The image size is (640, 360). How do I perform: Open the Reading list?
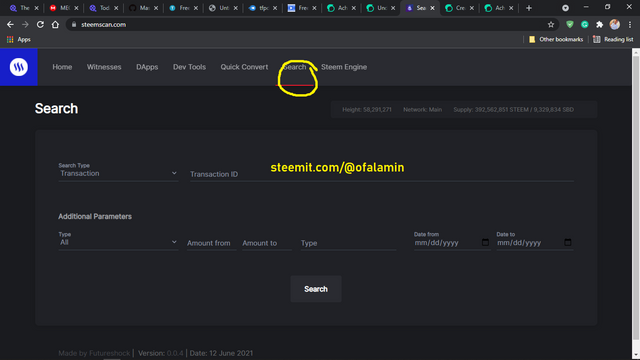coord(613,40)
